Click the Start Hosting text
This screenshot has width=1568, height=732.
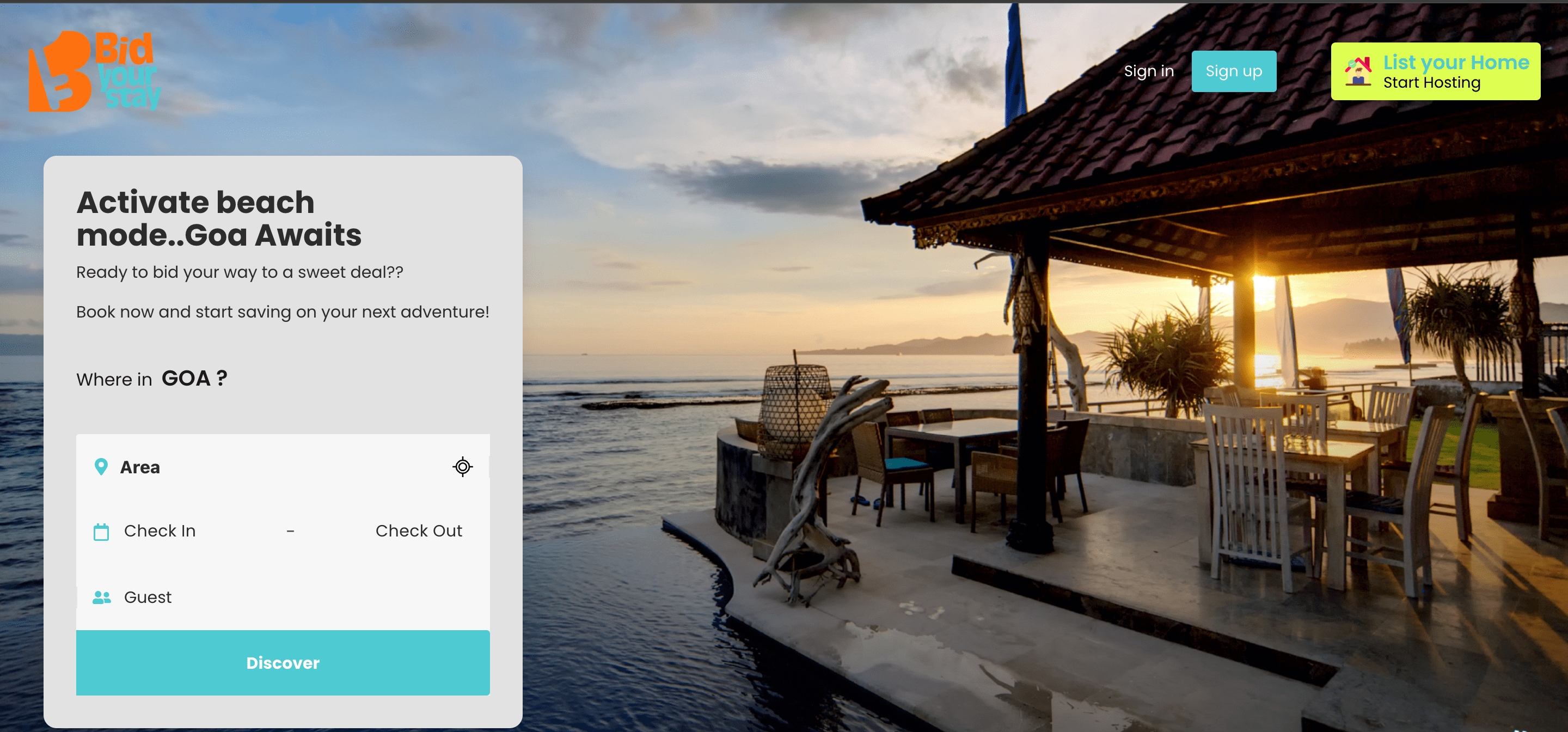tap(1432, 83)
